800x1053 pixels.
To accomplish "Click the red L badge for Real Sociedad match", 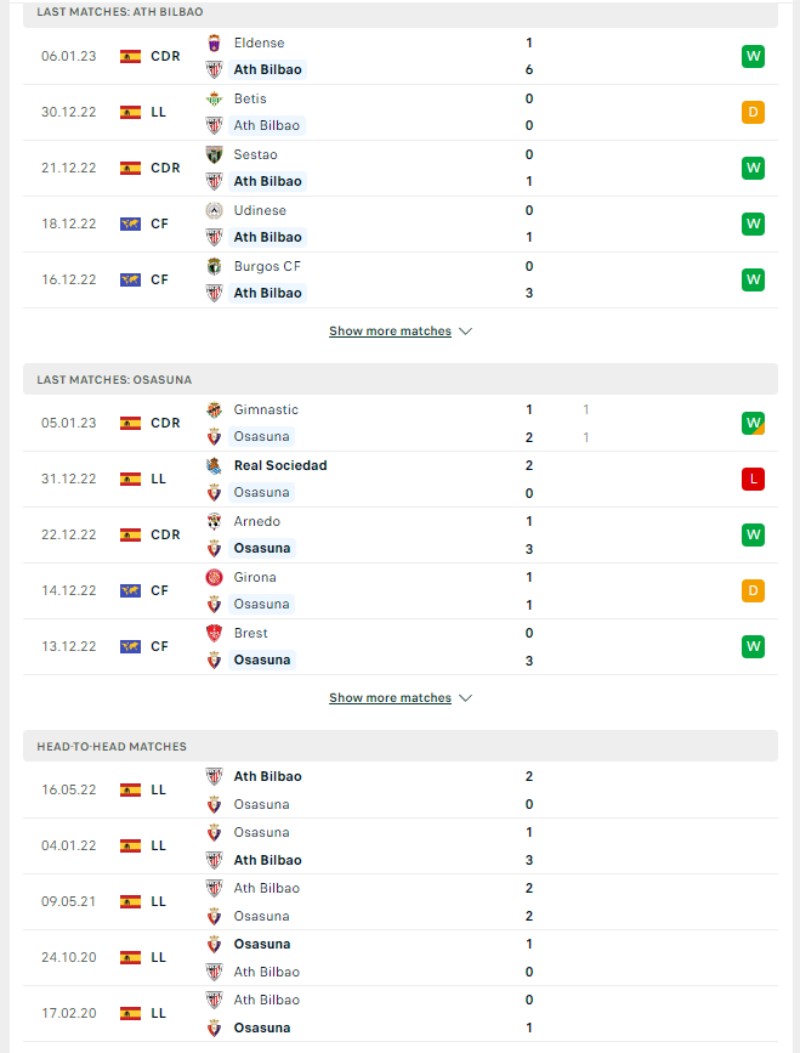I will tap(753, 479).
